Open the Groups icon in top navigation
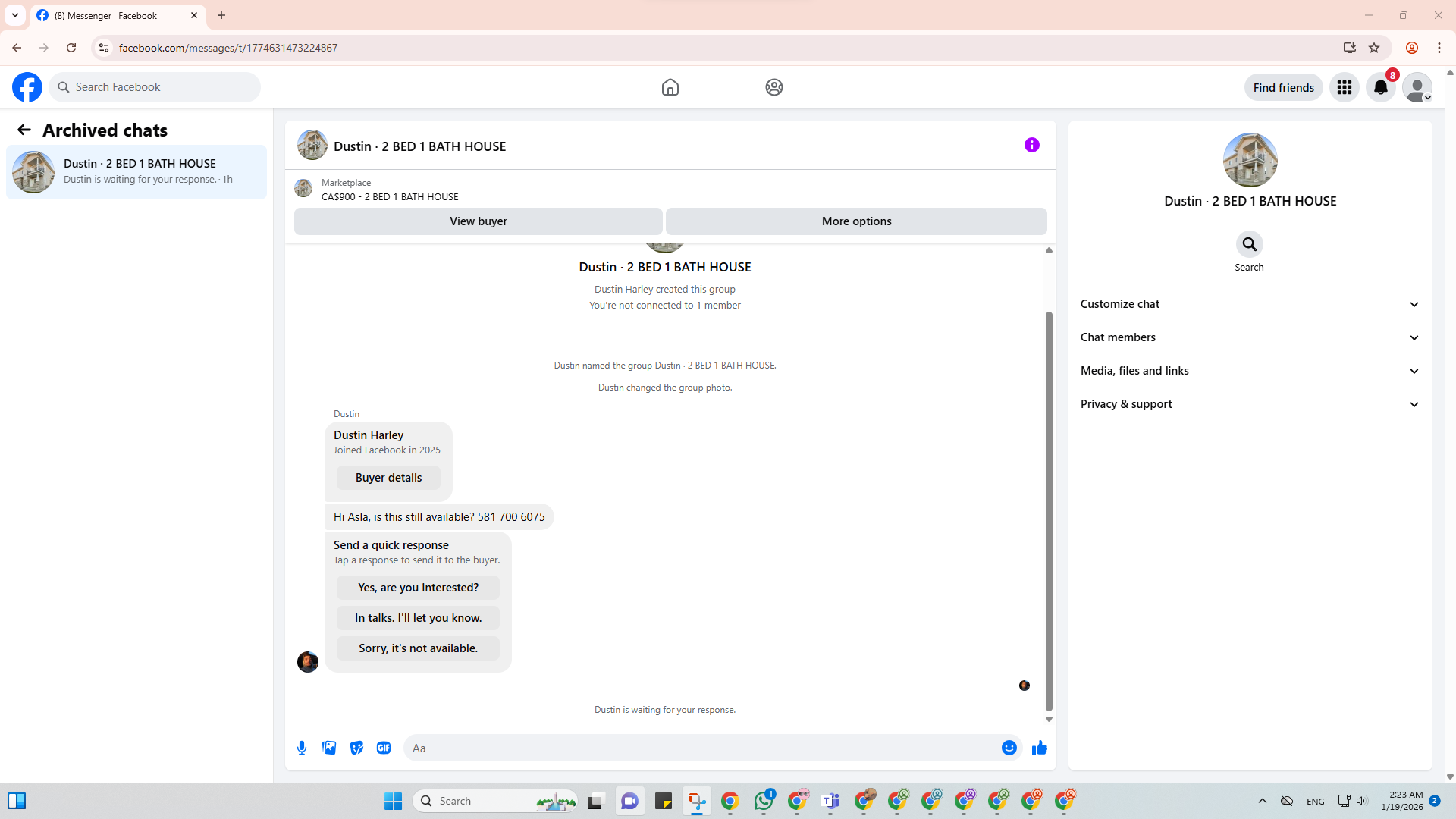Image resolution: width=1456 pixels, height=819 pixels. click(774, 87)
